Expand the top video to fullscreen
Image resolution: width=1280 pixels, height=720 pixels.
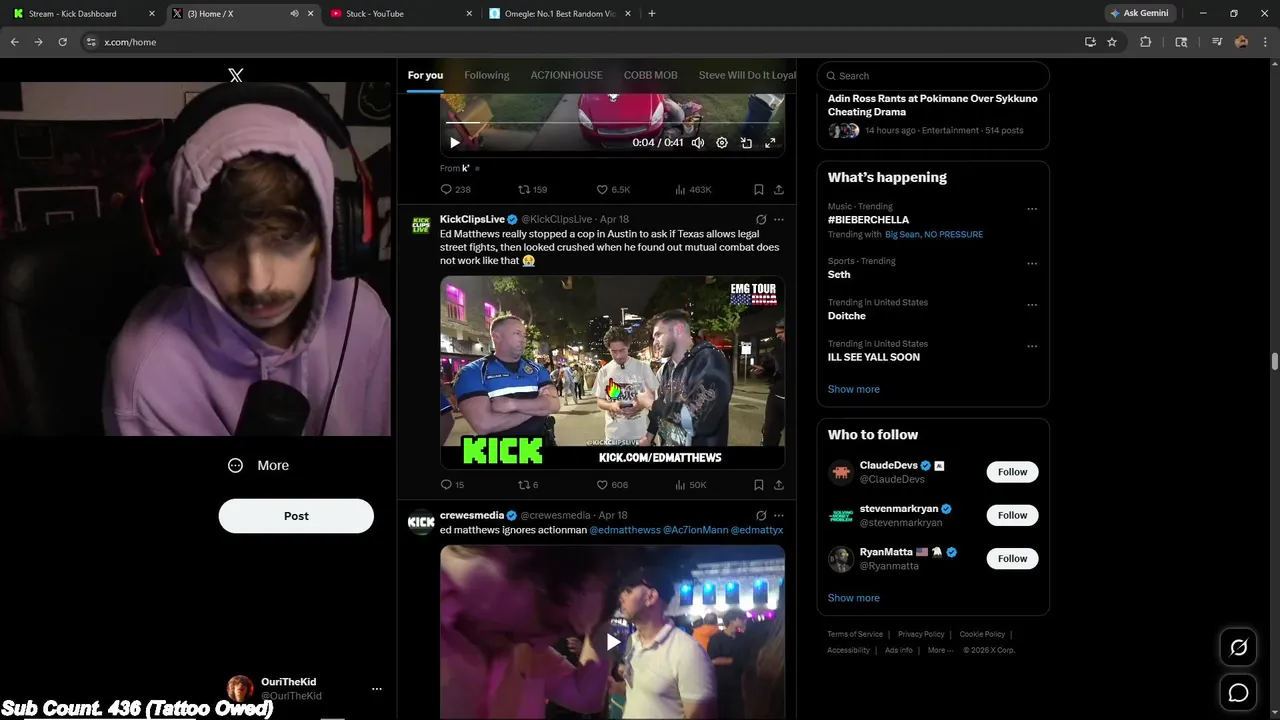point(770,143)
